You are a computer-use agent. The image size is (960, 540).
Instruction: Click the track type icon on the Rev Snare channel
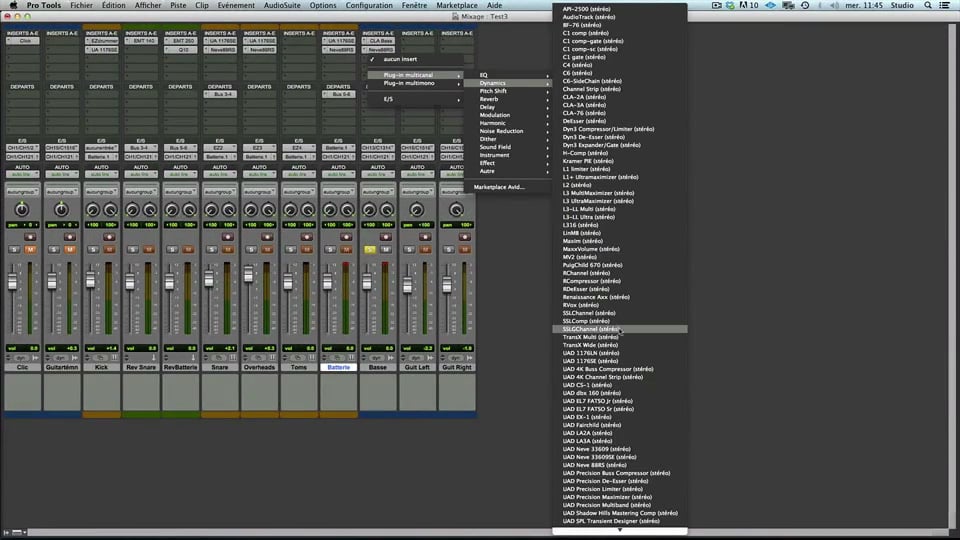(x=154, y=358)
